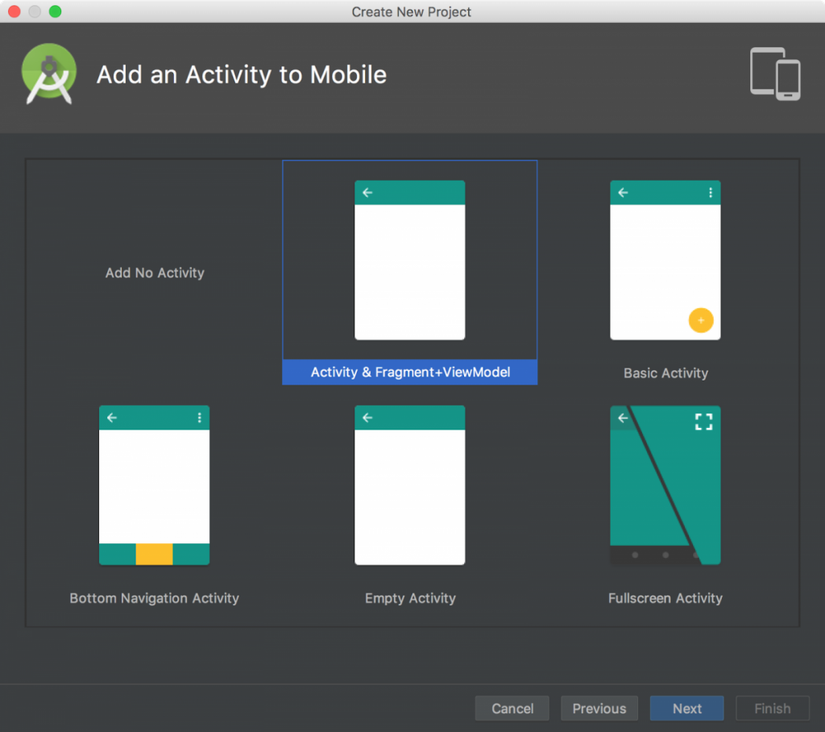Click the back arrow in Basic Activity preview
The width and height of the screenshot is (825, 732).
[x=623, y=193]
